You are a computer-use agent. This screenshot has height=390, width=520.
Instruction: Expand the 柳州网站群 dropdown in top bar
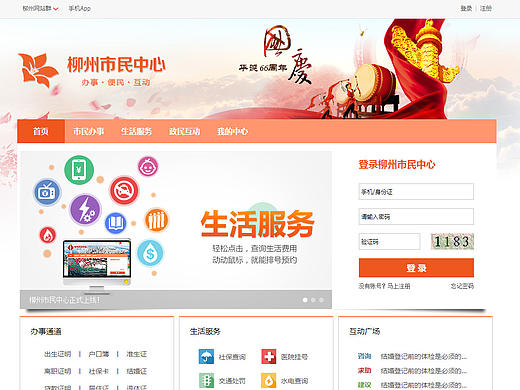point(40,8)
